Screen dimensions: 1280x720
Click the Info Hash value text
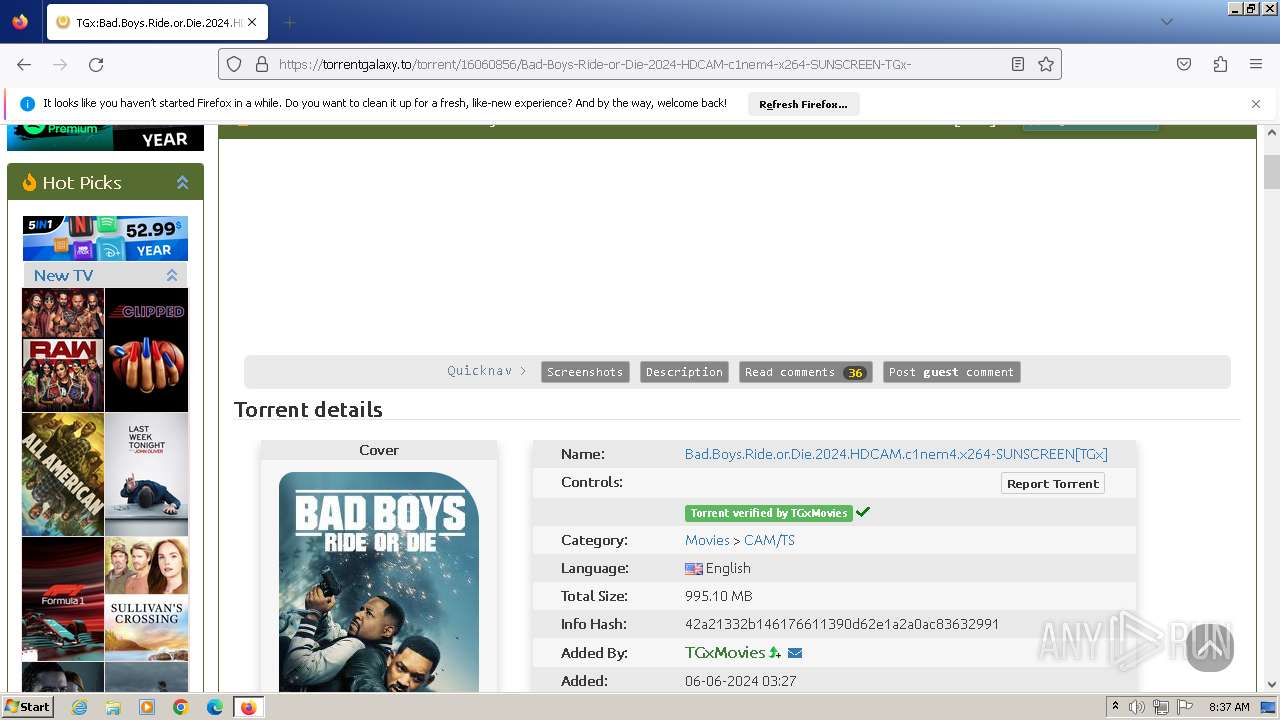pyautogui.click(x=842, y=624)
